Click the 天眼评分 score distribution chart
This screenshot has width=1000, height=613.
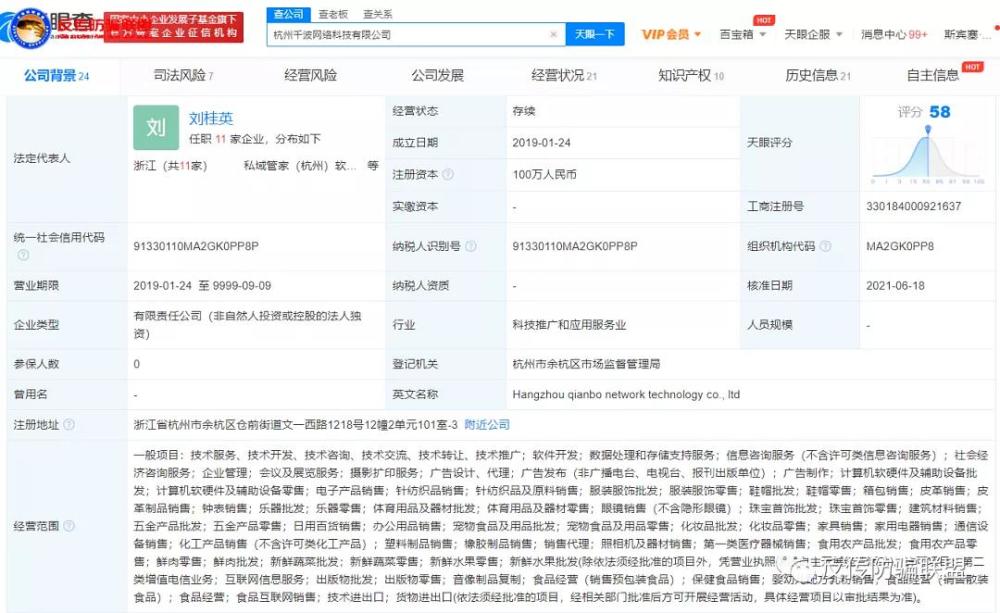pyautogui.click(x=927, y=153)
